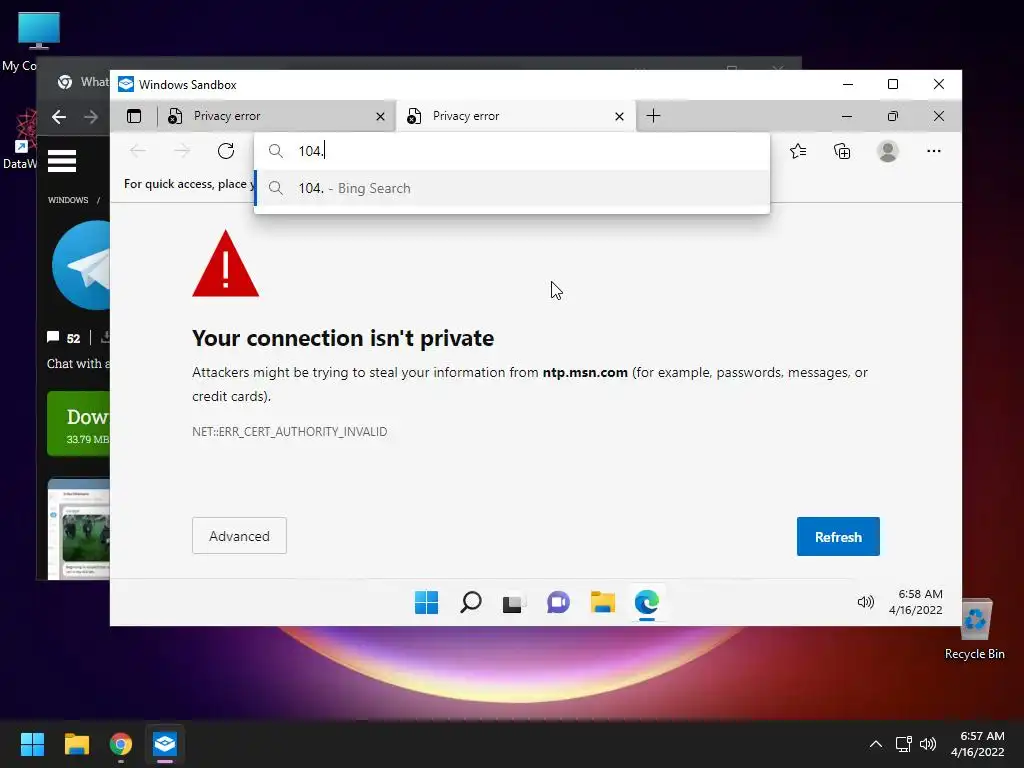Minimize the Edge window inside Sandbox
The width and height of the screenshot is (1024, 768).
(x=847, y=116)
